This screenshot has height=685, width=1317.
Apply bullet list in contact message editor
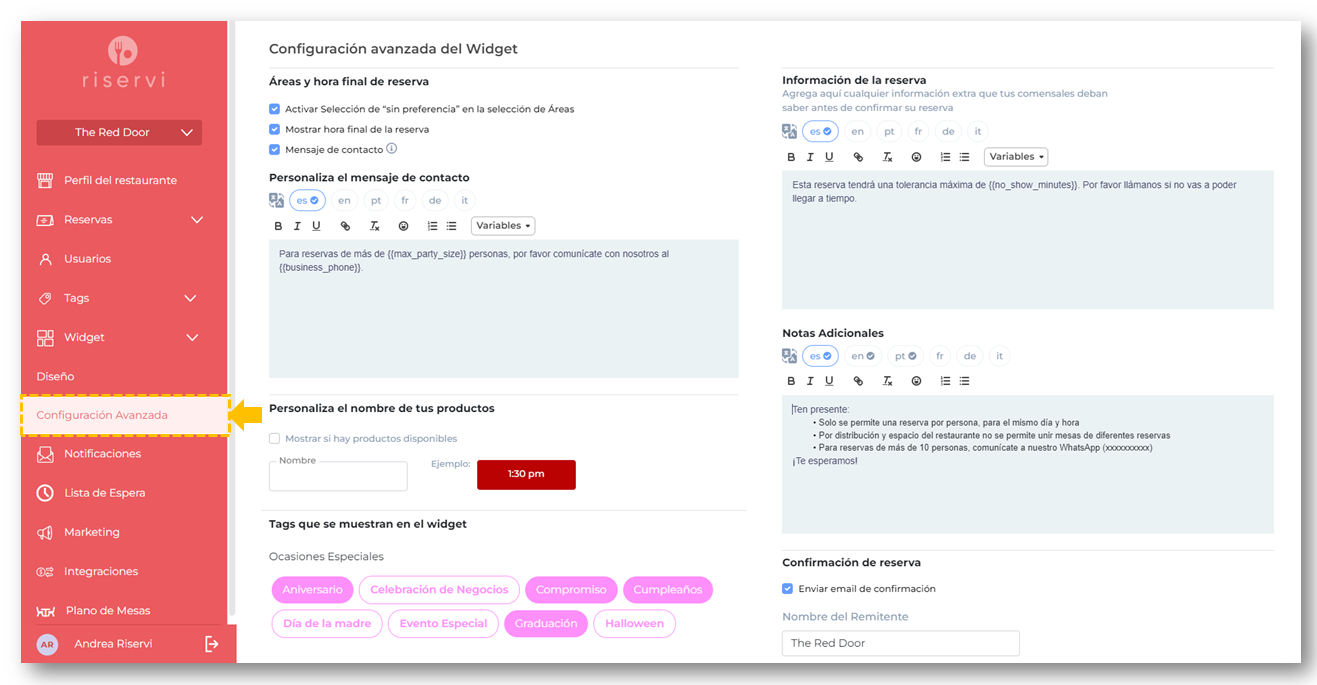(x=451, y=226)
